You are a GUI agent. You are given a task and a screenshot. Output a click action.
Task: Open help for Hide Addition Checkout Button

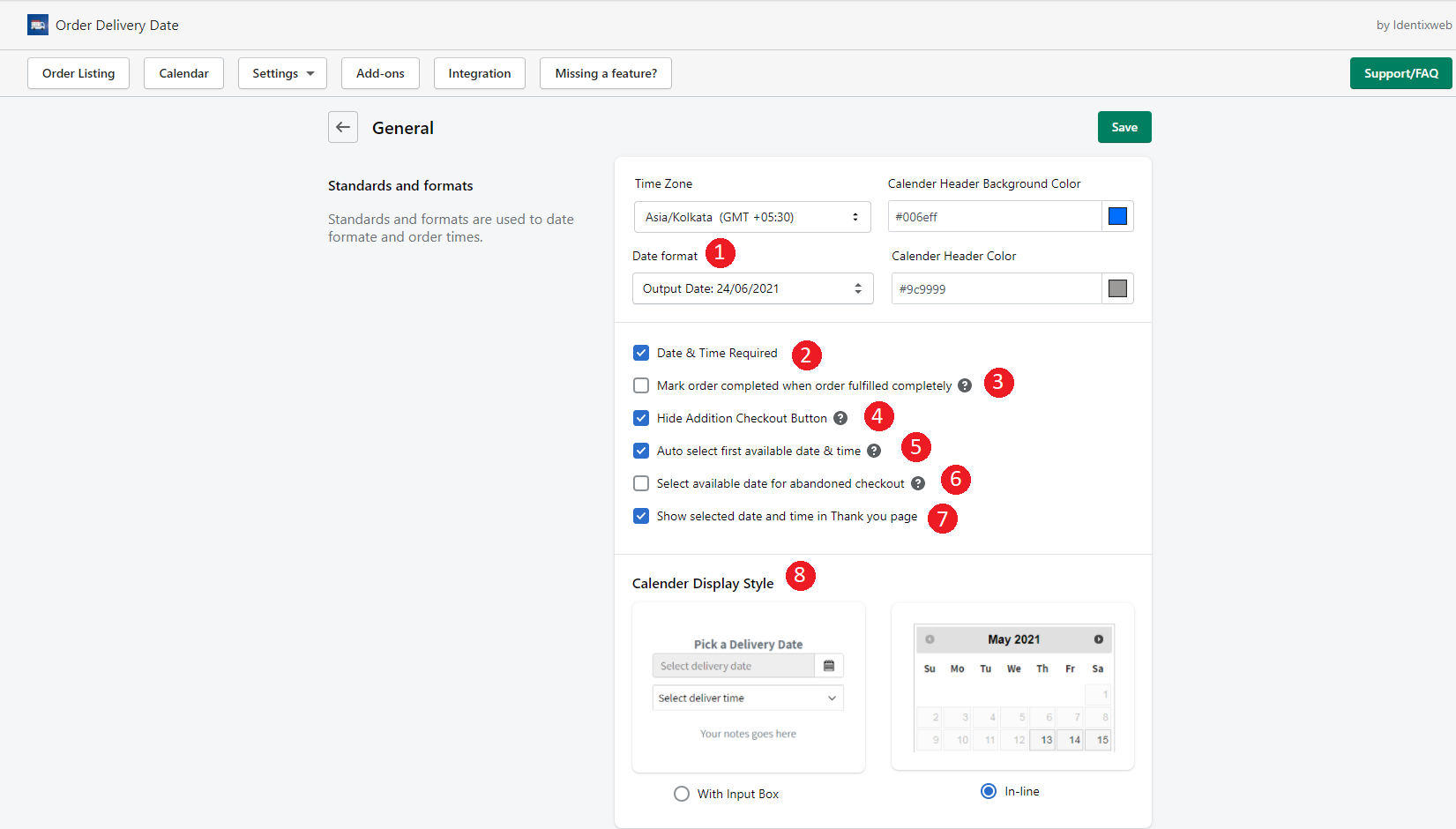click(x=840, y=418)
